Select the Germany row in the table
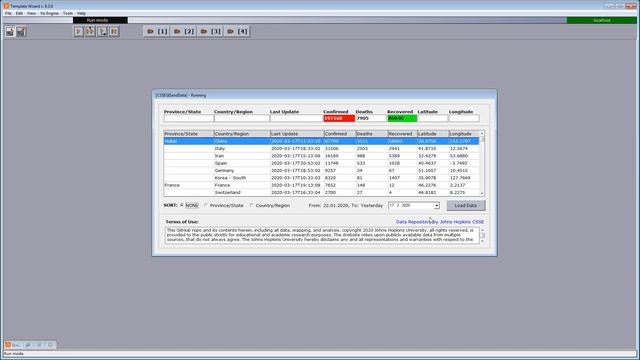 click(x=321, y=171)
